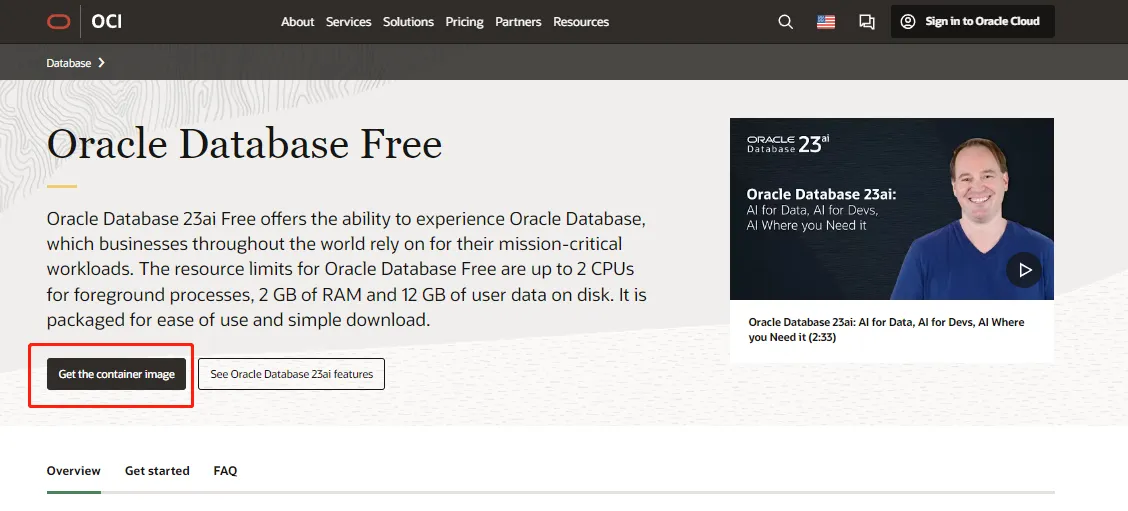Open the Pricing menu
The width and height of the screenshot is (1128, 511).
pos(464,22)
